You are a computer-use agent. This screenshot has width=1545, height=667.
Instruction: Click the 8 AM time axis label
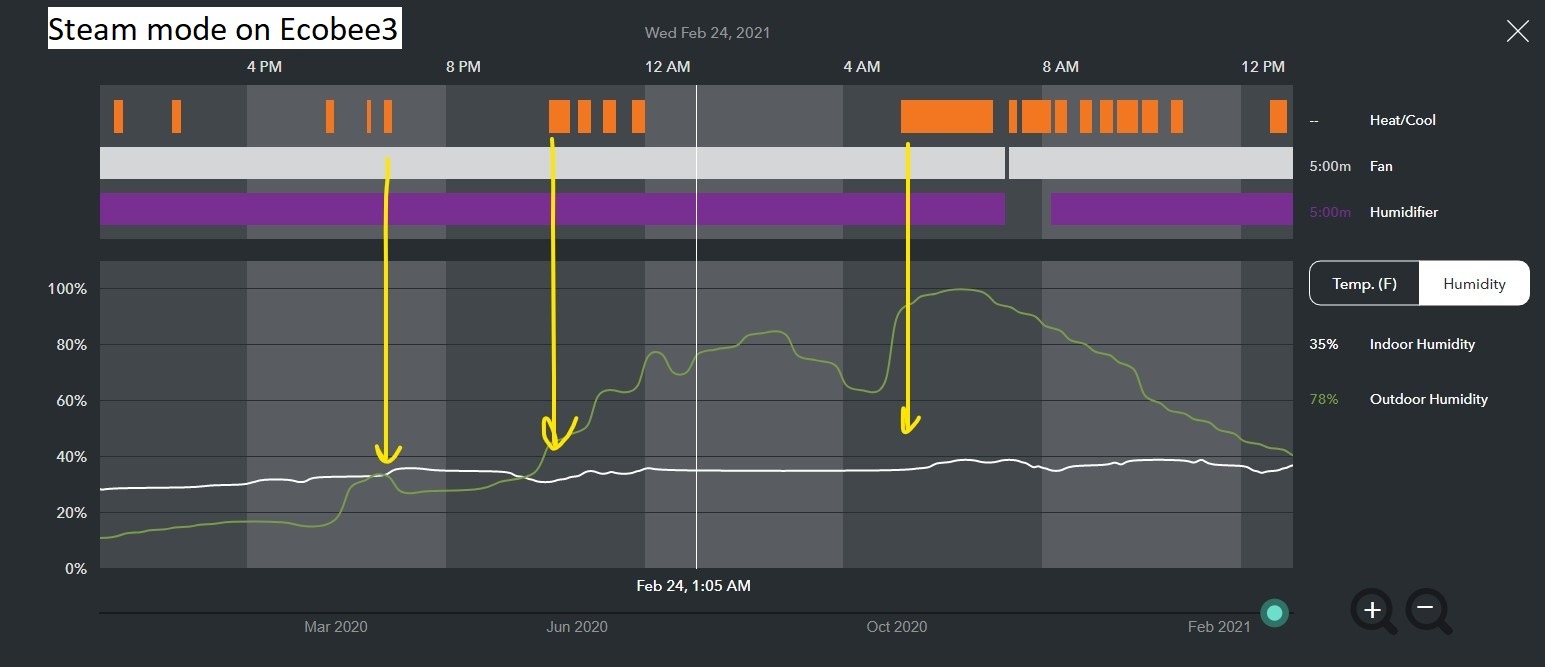click(1061, 67)
